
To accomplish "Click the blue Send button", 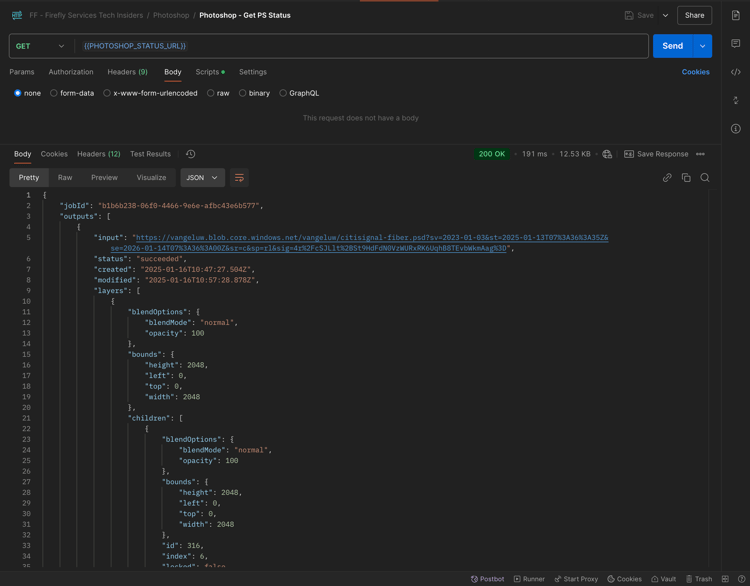I will 673,46.
